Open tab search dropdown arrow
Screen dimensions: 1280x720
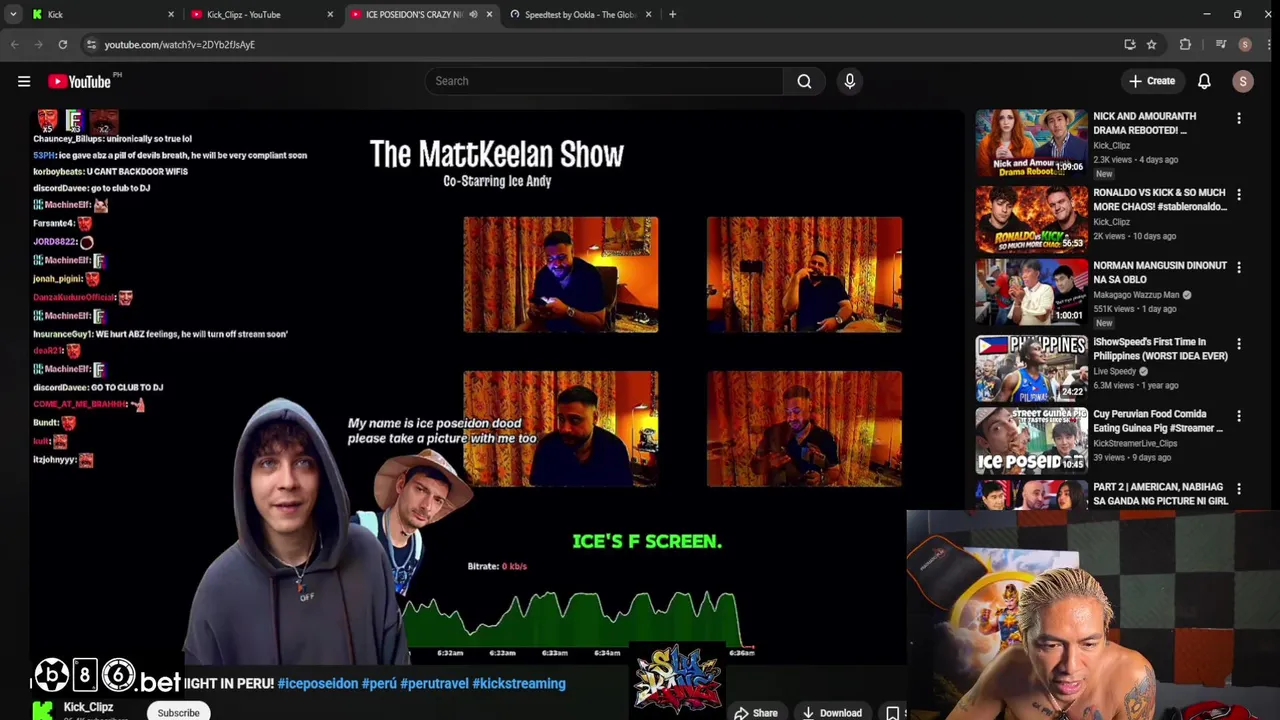13,14
